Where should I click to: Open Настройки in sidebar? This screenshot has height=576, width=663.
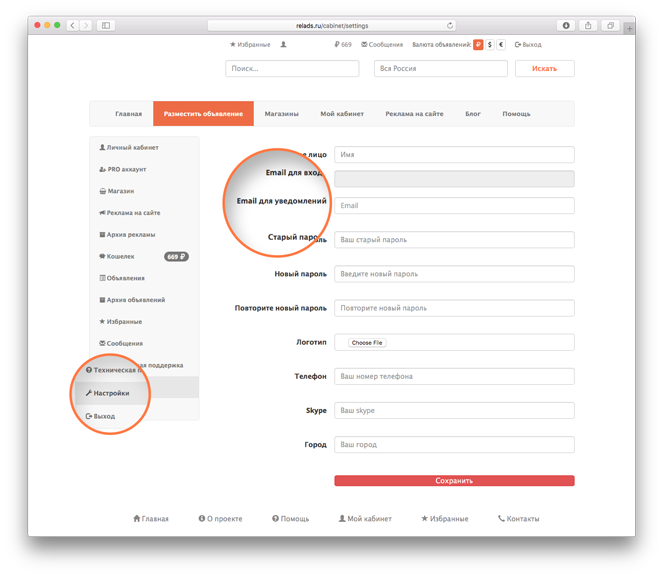point(108,393)
